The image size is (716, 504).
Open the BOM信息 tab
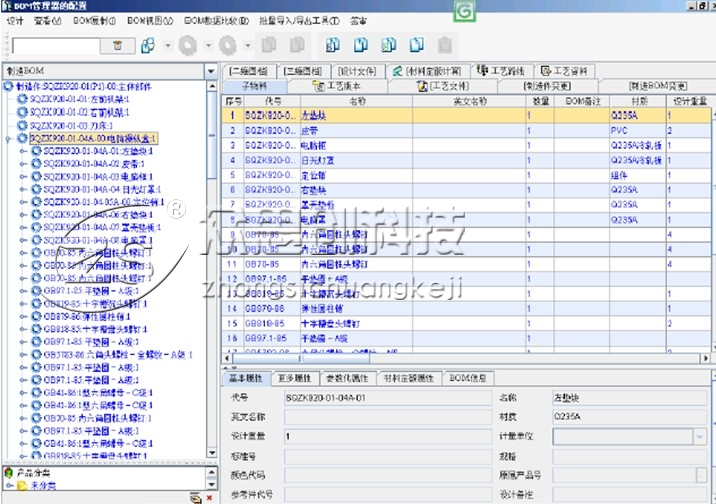467,378
